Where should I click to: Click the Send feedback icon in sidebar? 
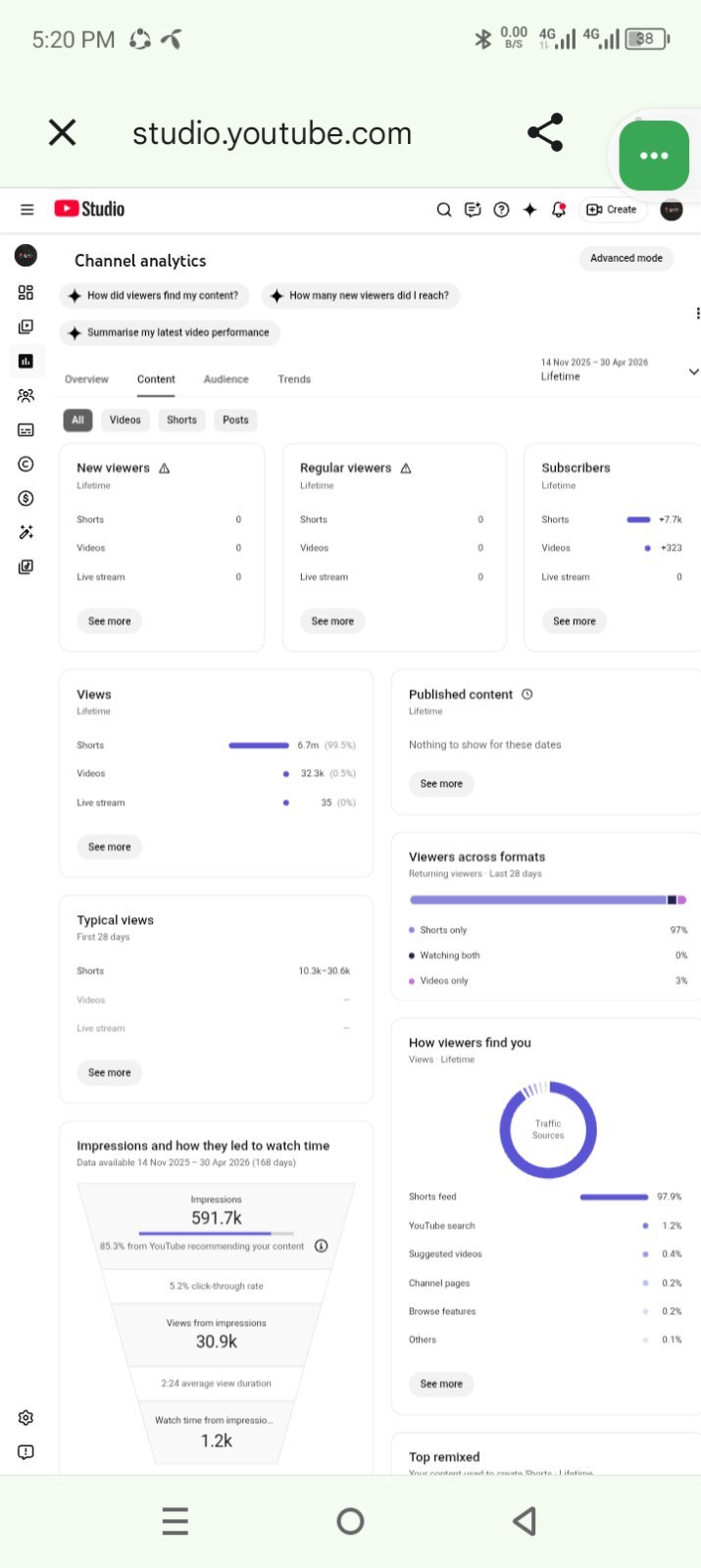pyautogui.click(x=25, y=1452)
